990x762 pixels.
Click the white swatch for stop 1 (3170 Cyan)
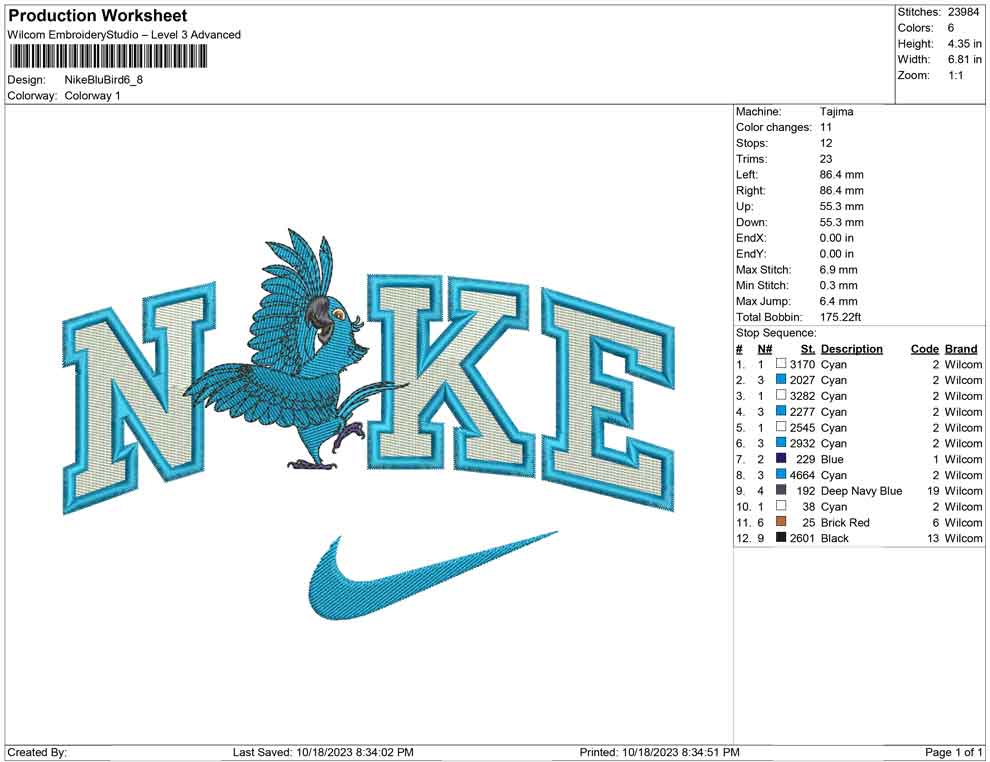click(781, 364)
